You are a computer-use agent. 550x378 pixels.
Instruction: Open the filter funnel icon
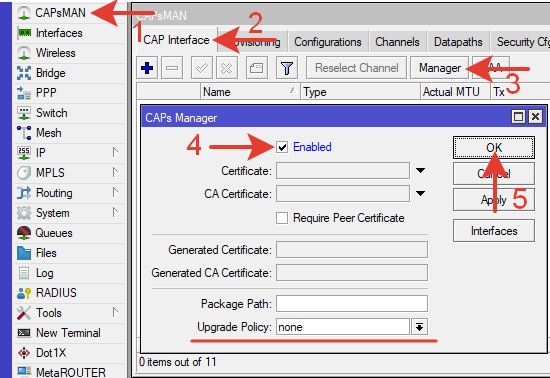click(x=287, y=68)
